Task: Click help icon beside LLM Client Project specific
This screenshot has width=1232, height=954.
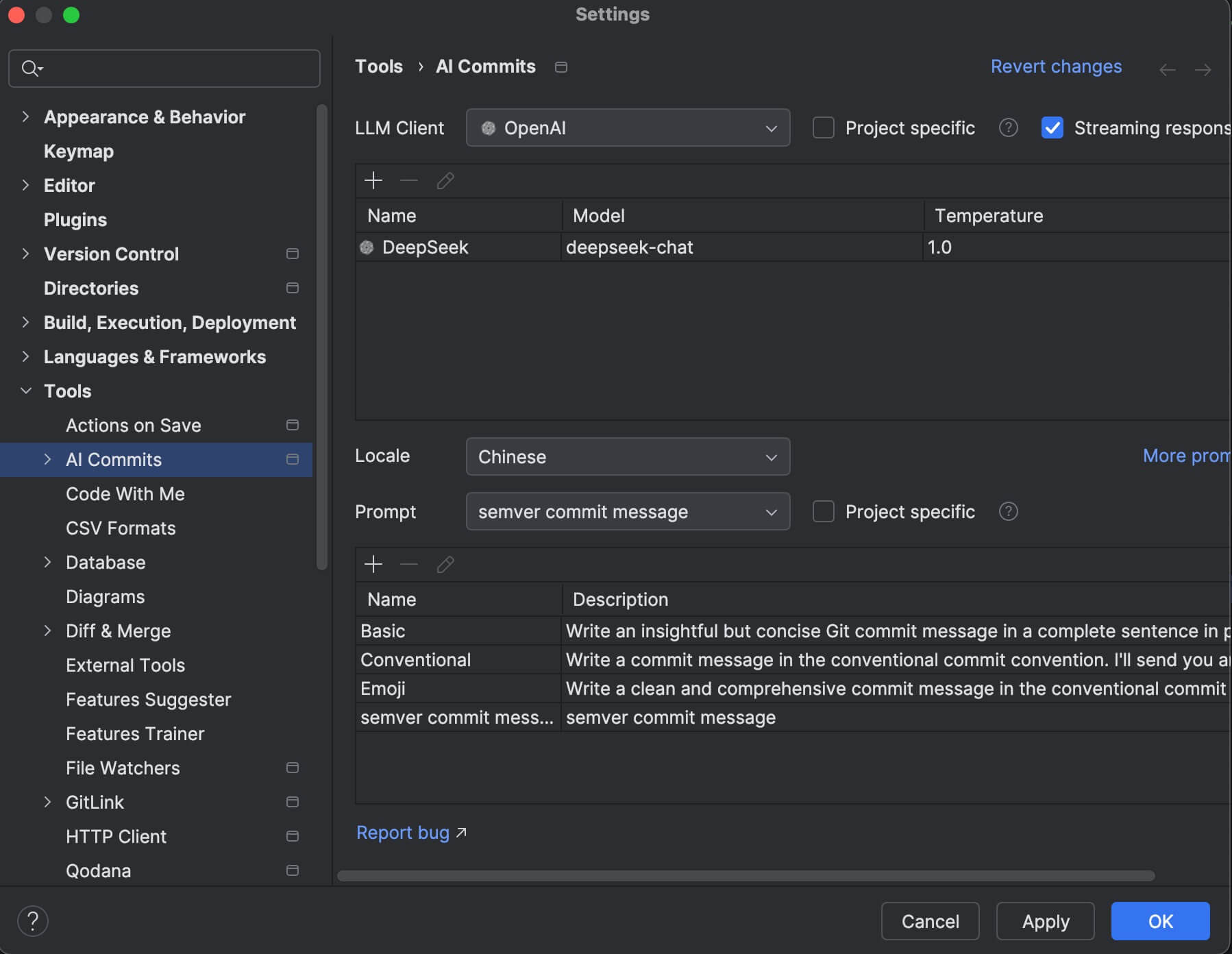Action: 1008,127
